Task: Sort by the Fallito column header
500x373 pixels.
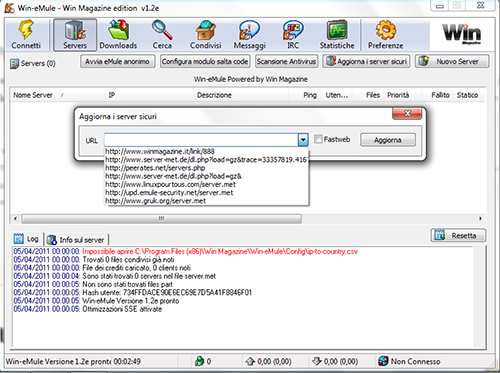Action: click(x=437, y=95)
